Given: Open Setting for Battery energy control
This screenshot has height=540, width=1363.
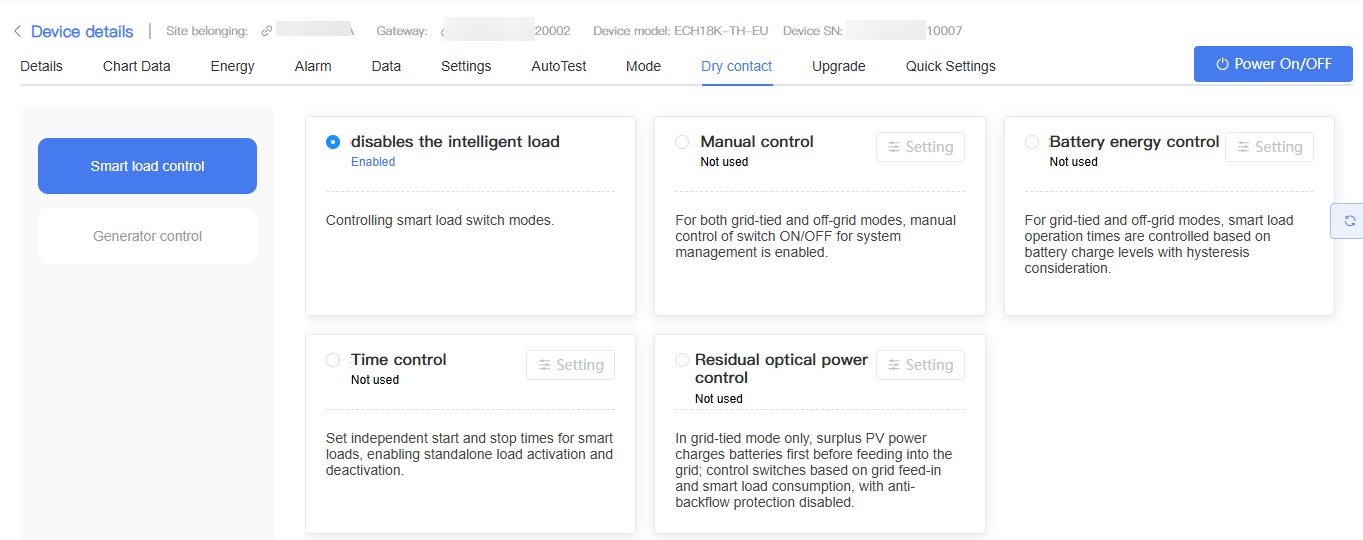Looking at the screenshot, I should (1269, 147).
